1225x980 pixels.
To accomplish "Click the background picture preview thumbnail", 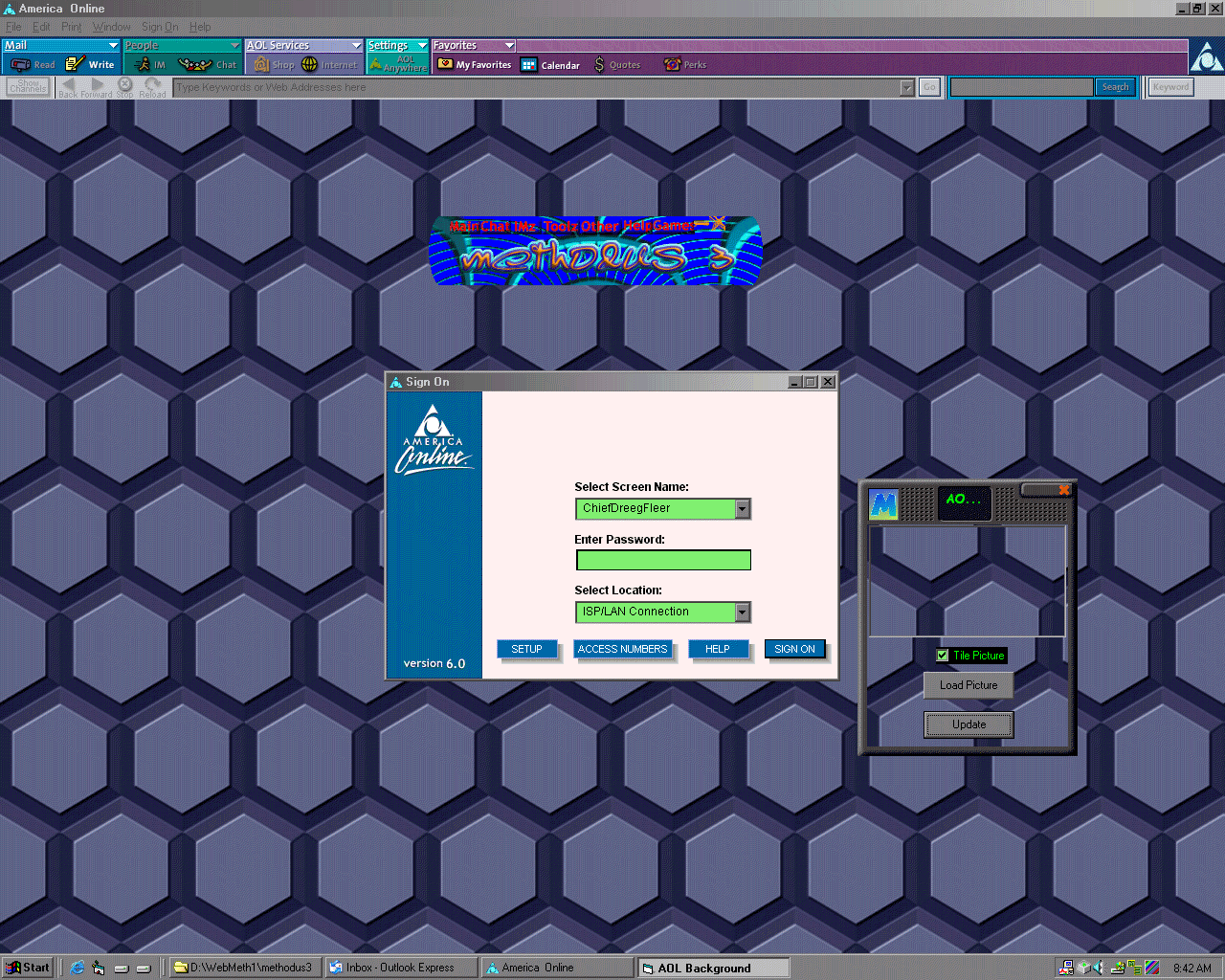I will pyautogui.click(x=967, y=580).
